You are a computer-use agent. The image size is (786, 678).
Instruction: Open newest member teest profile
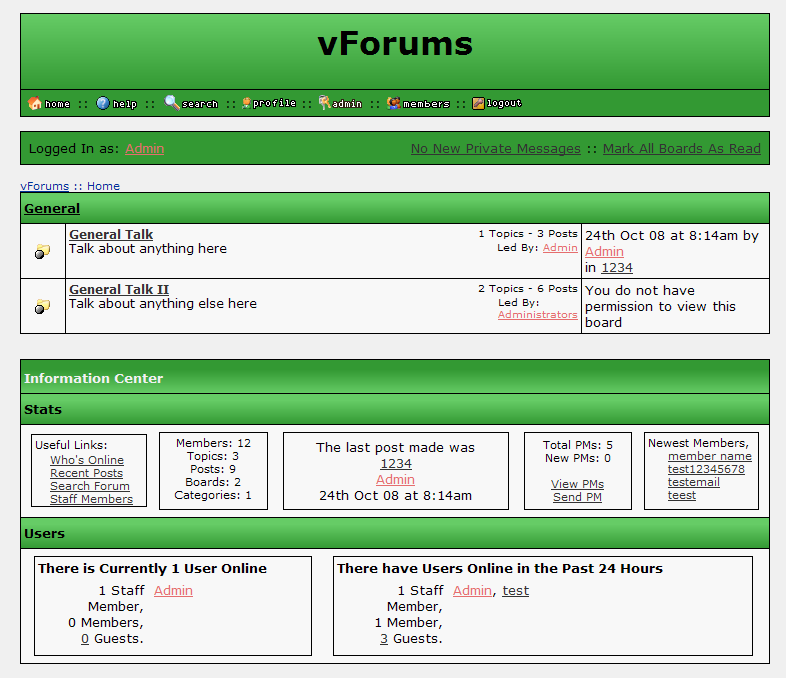[682, 495]
